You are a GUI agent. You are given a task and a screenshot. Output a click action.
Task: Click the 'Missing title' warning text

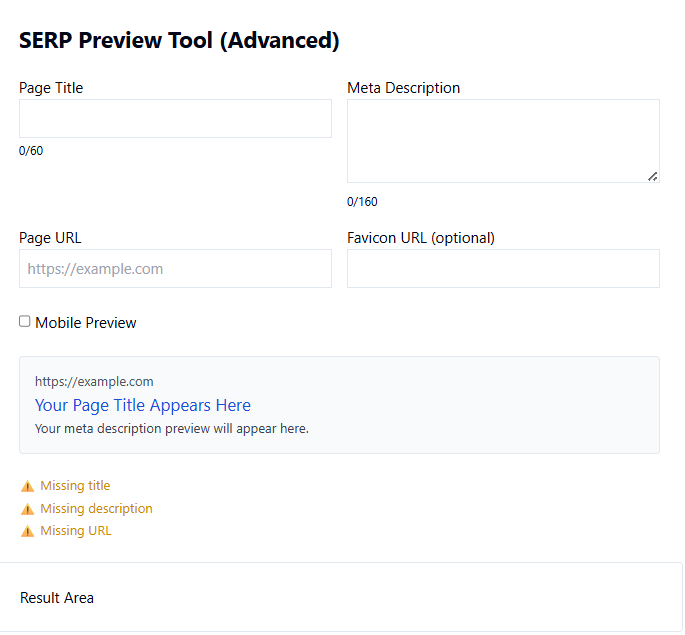point(75,486)
